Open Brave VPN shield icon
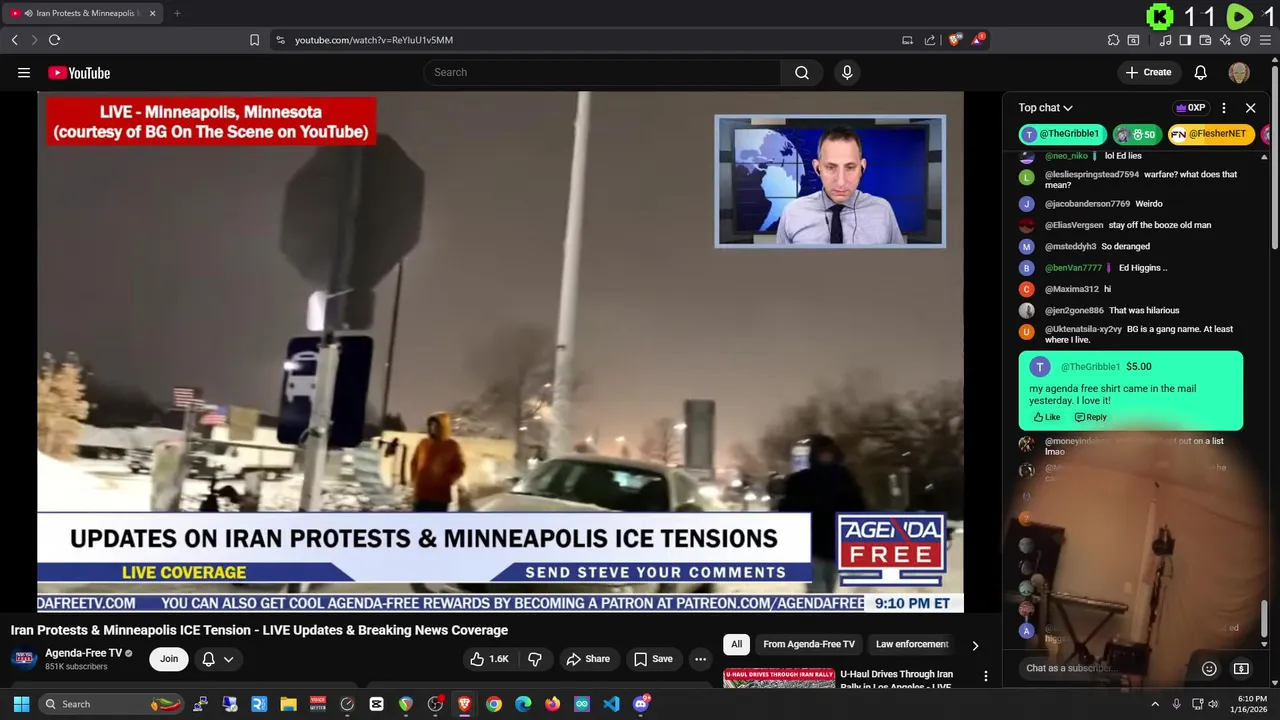The height and width of the screenshot is (720, 1280). 1245,40
